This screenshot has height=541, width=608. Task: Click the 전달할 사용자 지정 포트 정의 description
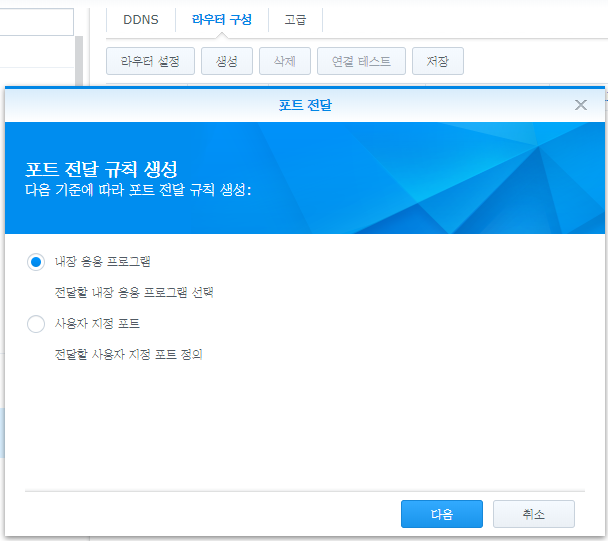pyautogui.click(x=128, y=354)
